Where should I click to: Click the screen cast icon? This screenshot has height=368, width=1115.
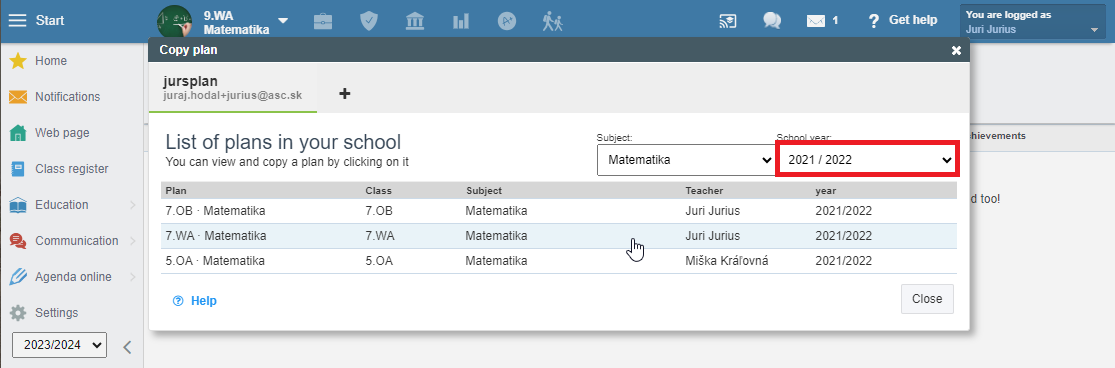pos(728,21)
